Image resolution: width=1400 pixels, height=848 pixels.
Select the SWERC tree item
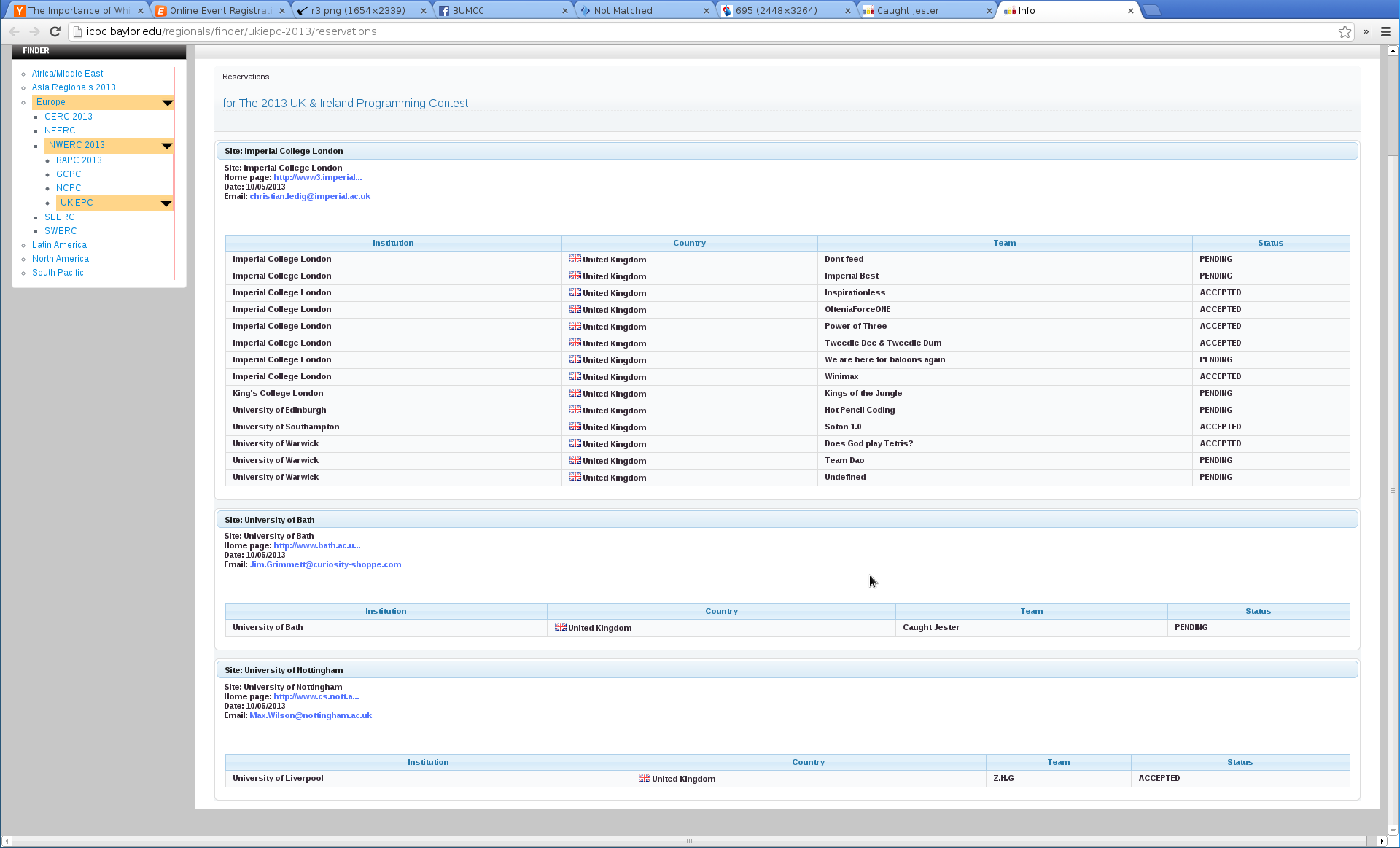(61, 231)
